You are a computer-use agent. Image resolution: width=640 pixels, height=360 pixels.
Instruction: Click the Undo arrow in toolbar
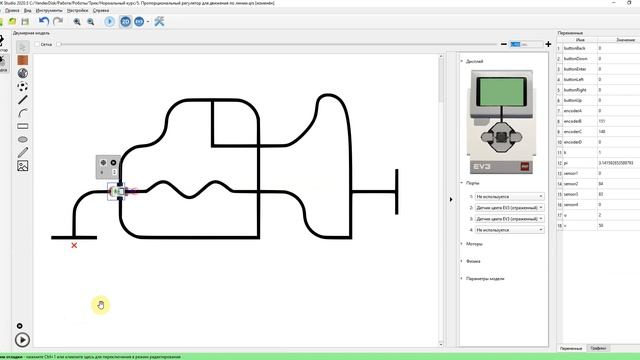tap(44, 21)
